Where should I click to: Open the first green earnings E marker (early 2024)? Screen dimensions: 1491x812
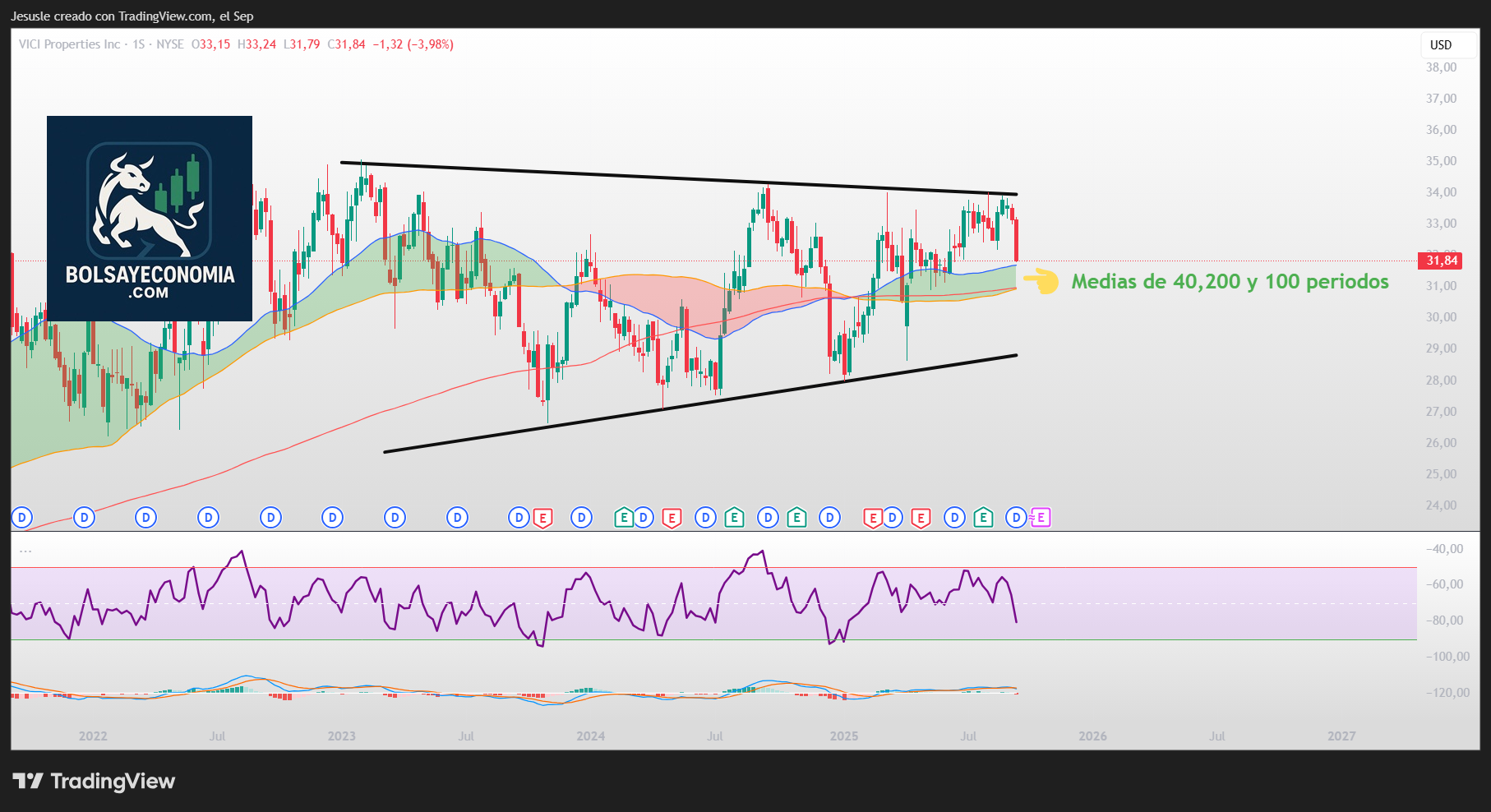click(624, 518)
